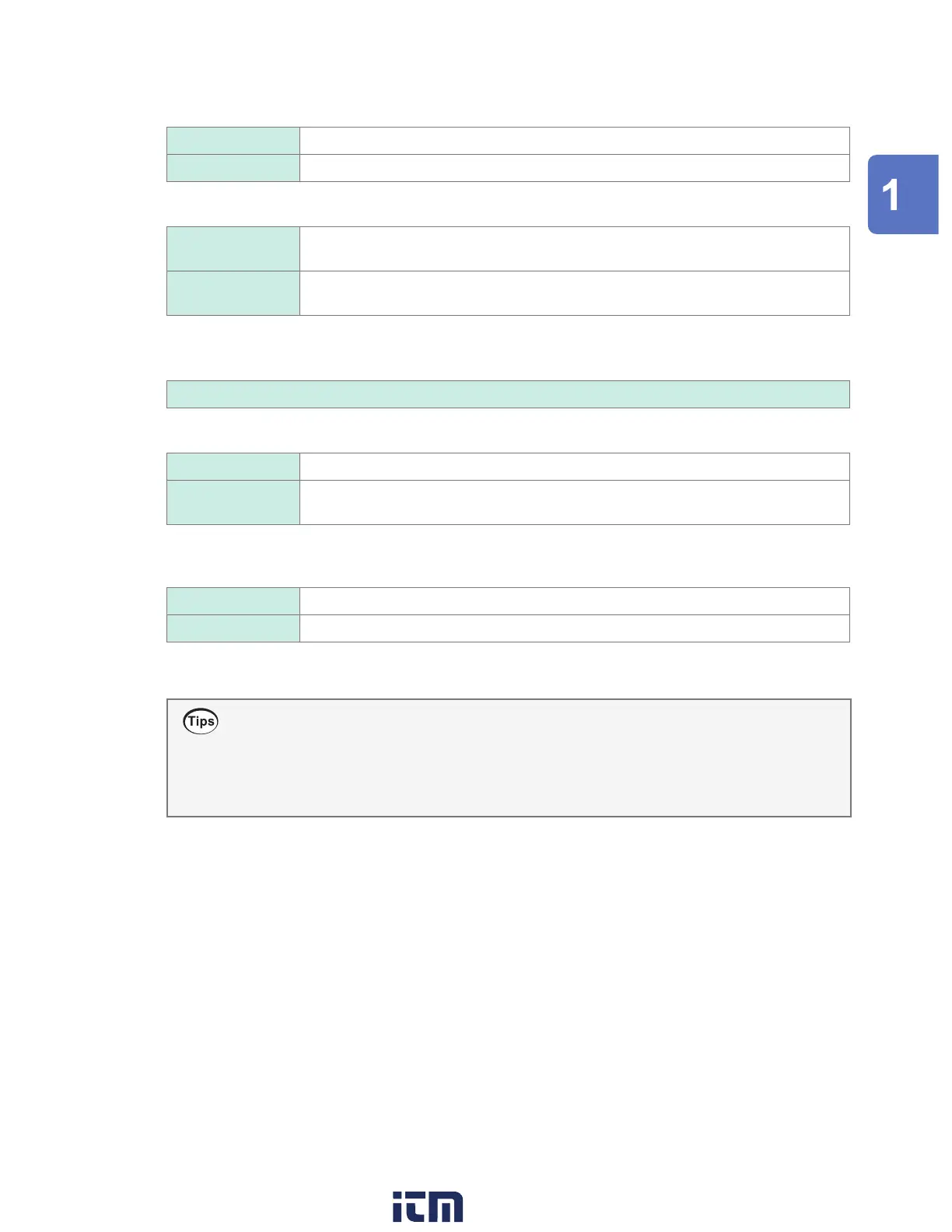This screenshot has height=1232, width=952.
Task: Click the upper green cell in the second table
Action: (233, 249)
